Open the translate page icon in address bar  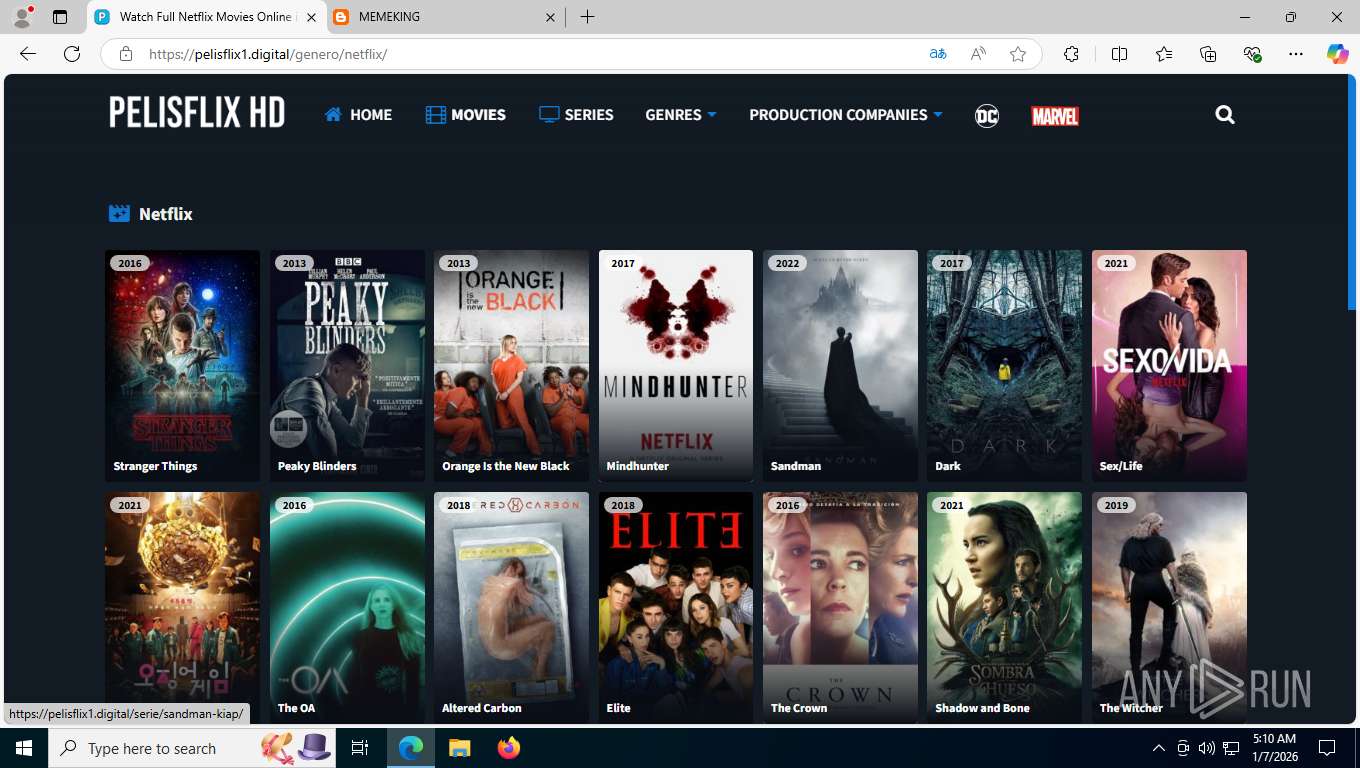click(937, 54)
